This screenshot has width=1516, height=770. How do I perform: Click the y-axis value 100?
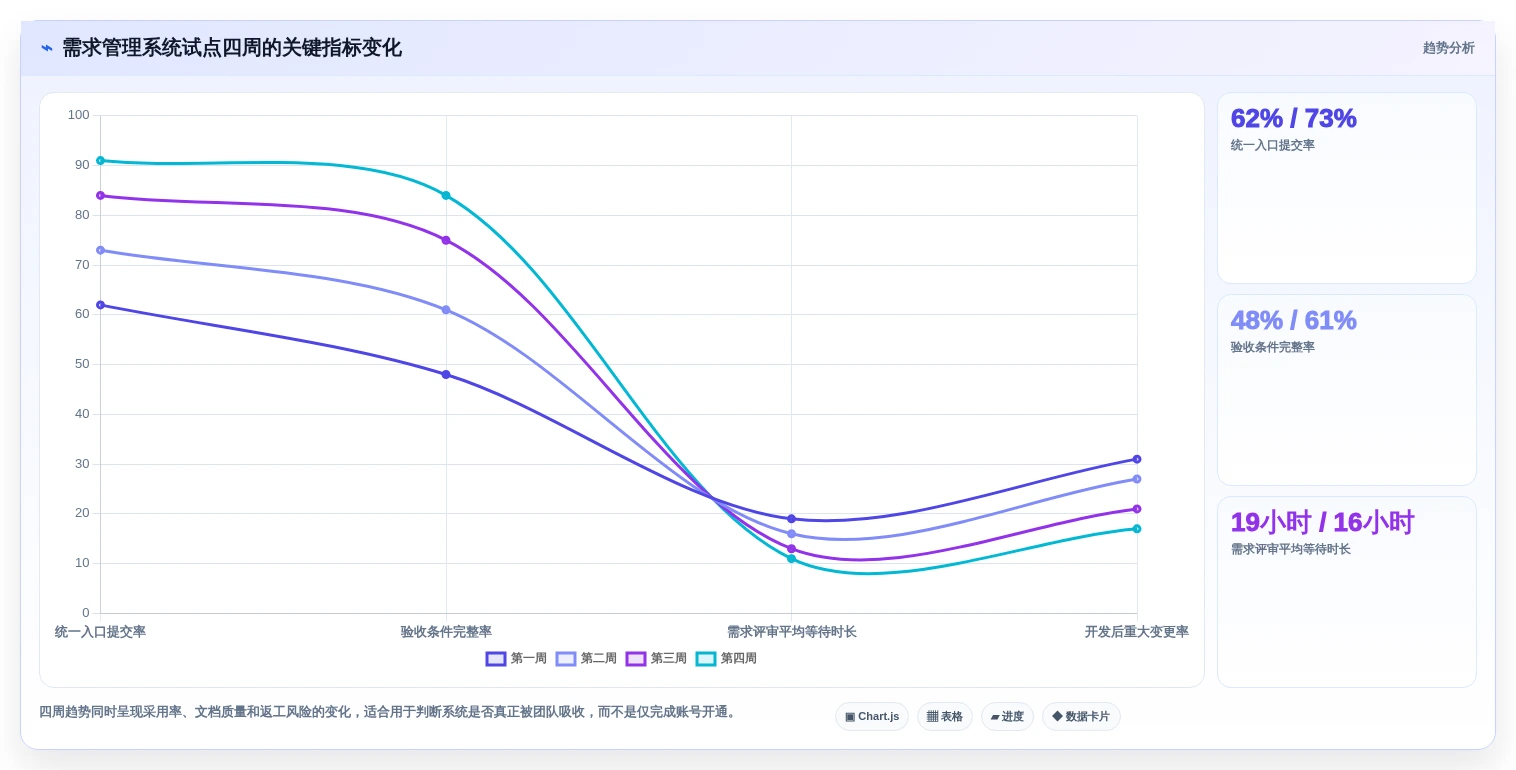(78, 115)
